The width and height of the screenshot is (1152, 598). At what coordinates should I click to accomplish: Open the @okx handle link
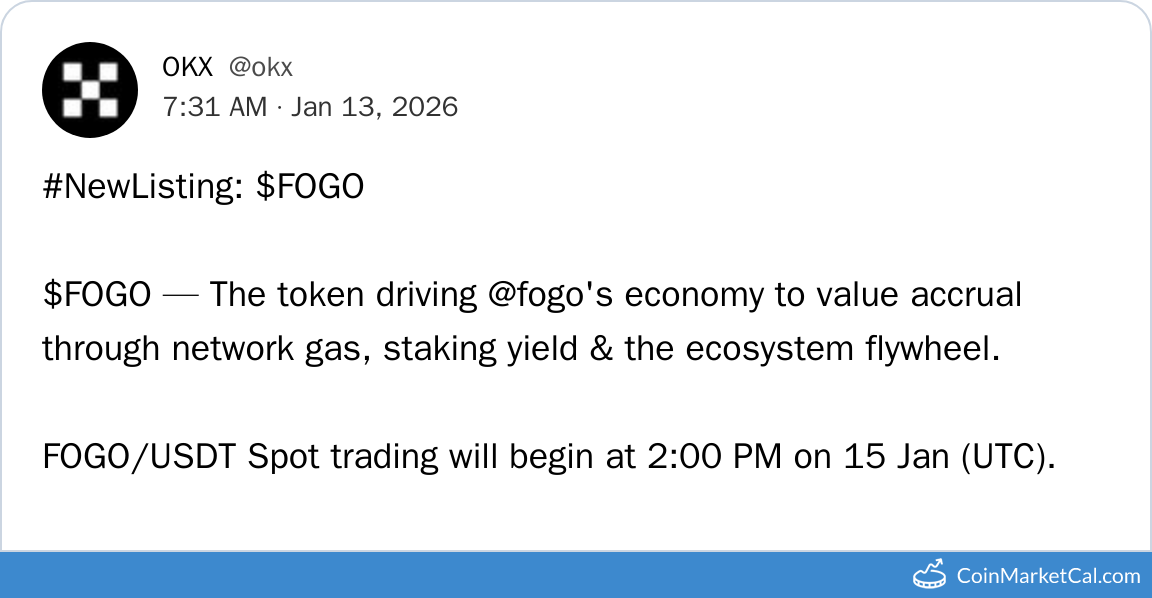click(x=260, y=67)
